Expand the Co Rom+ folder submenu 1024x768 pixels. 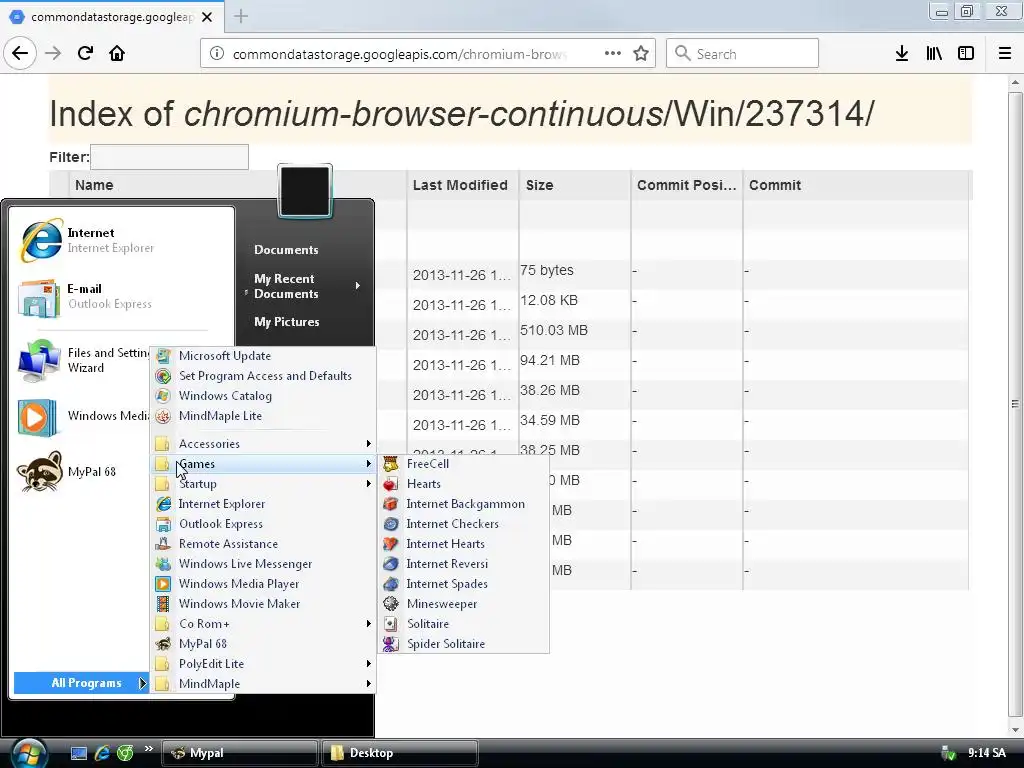coord(264,624)
